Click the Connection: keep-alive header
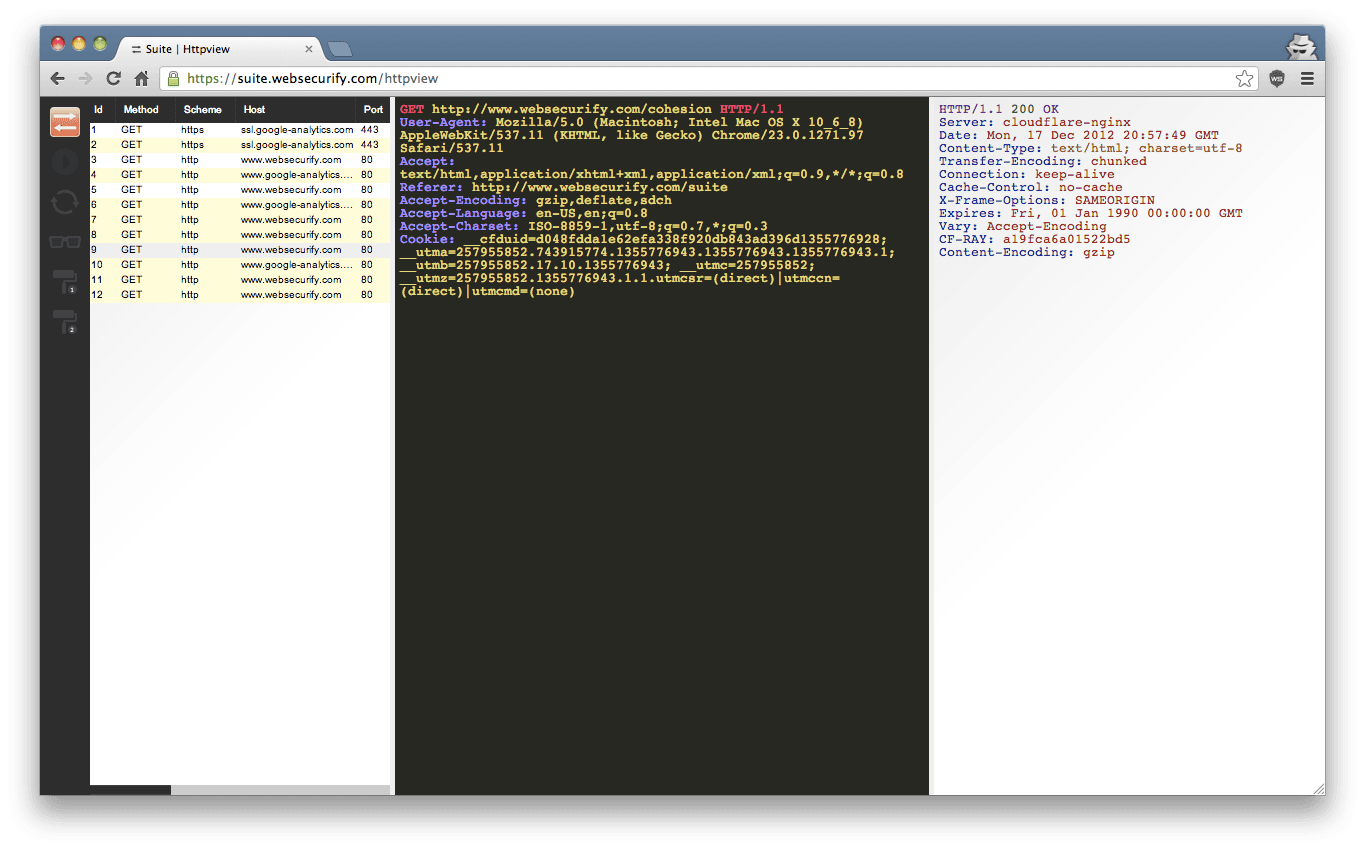 (1026, 174)
